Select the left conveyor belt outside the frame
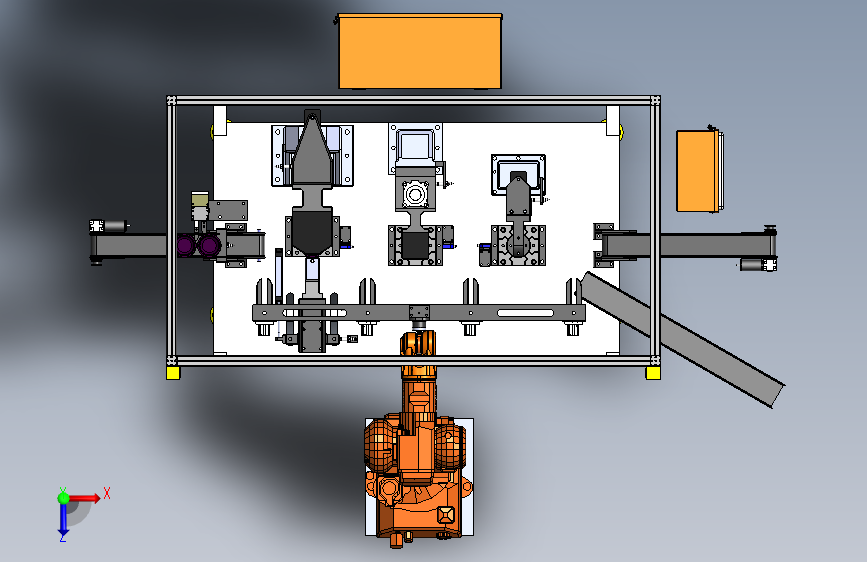This screenshot has height=562, width=867. point(128,246)
